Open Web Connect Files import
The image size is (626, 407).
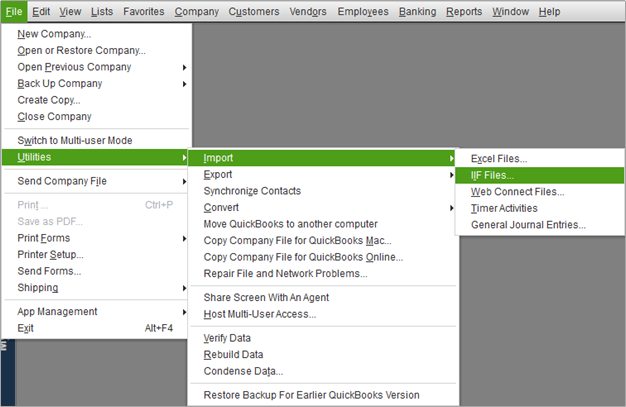tap(539, 192)
